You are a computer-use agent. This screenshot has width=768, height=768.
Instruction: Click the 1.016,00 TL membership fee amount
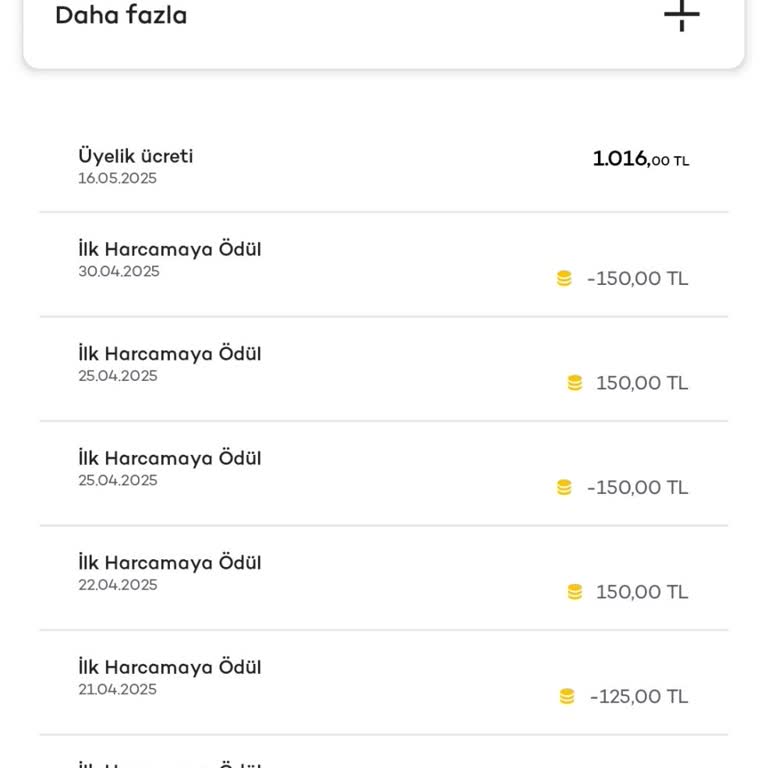click(640, 159)
